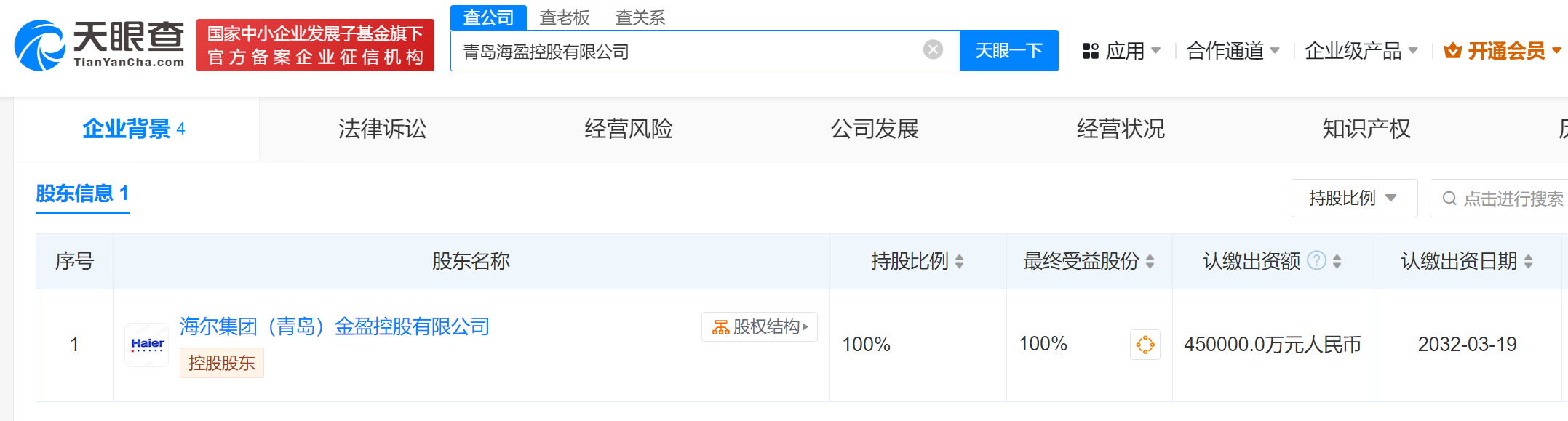Sort by 认缴出资日期 column arrows

pyautogui.click(x=1528, y=261)
